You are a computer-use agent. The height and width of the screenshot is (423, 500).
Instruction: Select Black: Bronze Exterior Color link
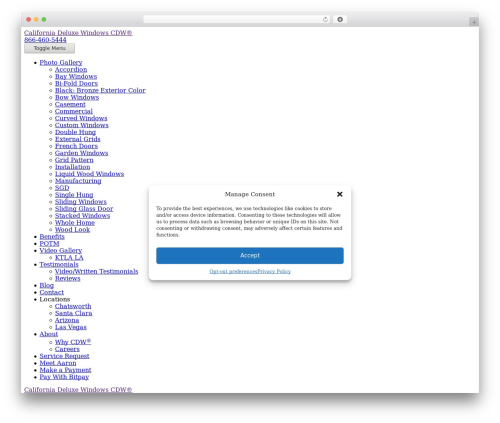tap(100, 90)
